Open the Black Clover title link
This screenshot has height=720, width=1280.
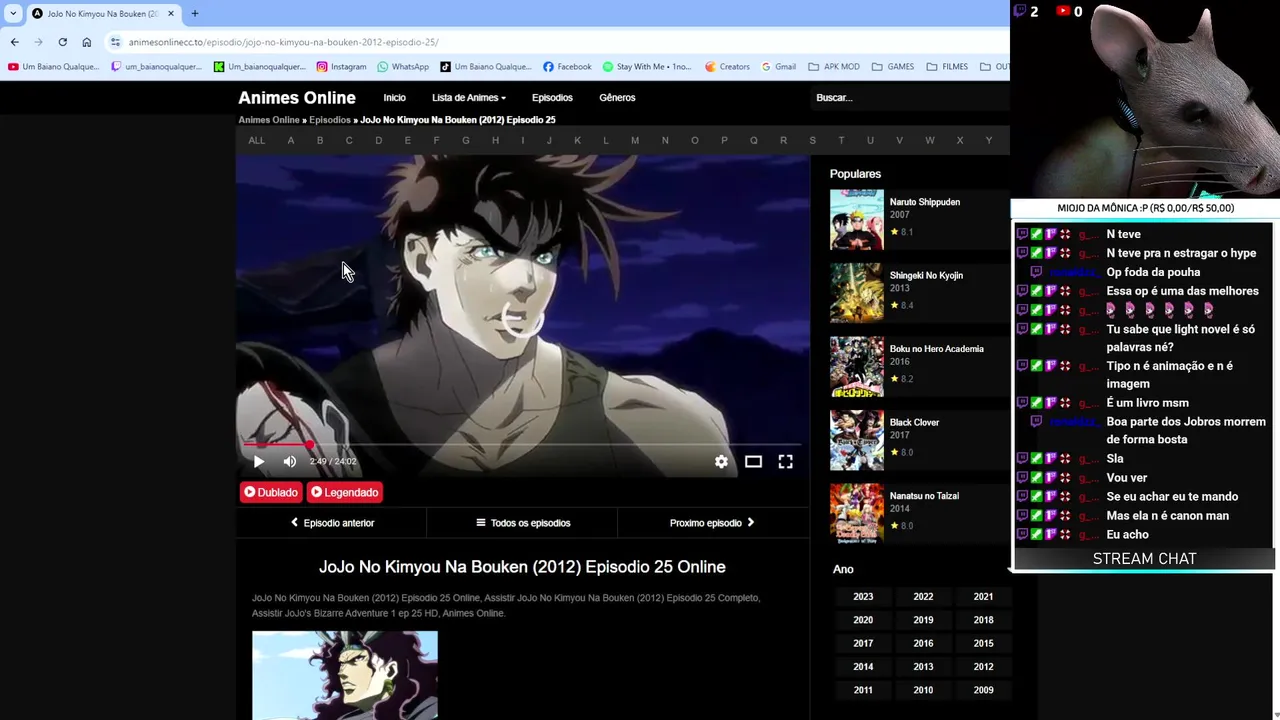pos(914,423)
